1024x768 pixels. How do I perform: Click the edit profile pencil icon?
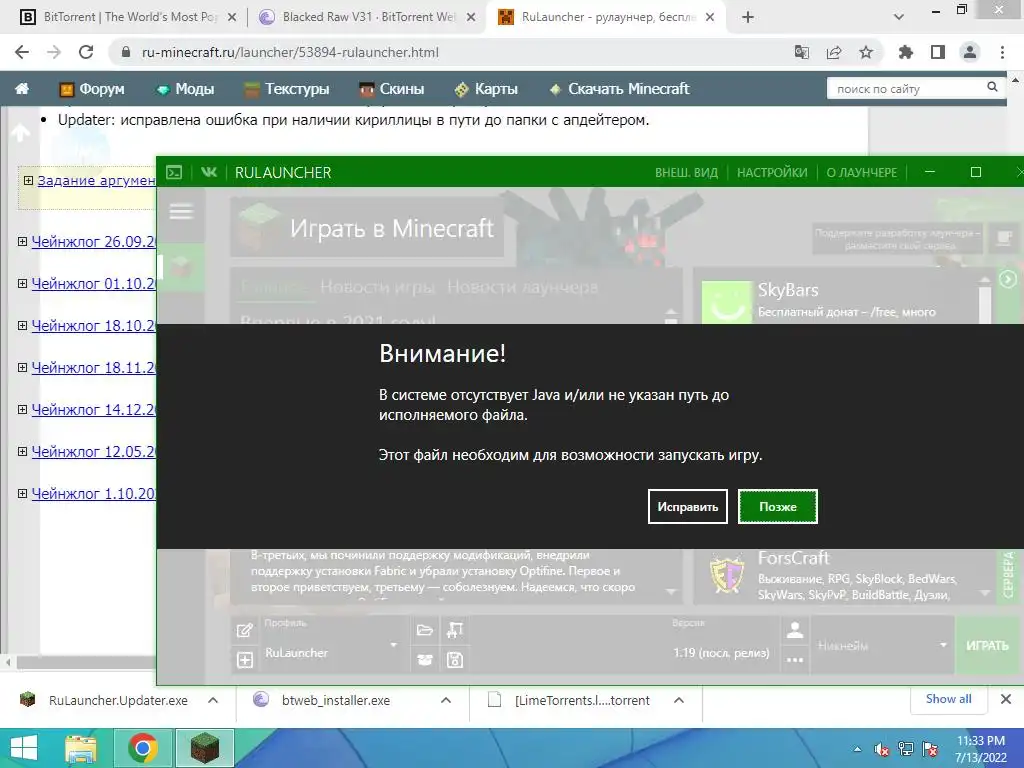point(244,630)
